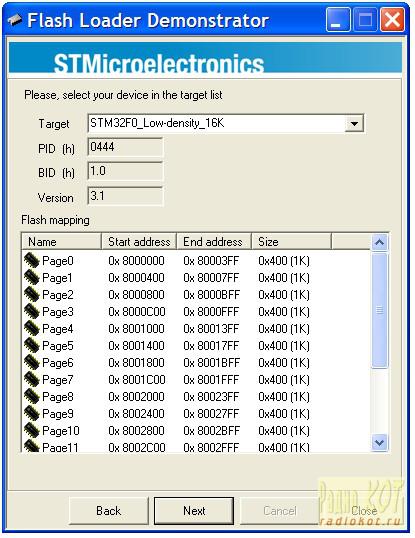Sort by the Size column header
Image resolution: width=415 pixels, height=538 pixels.
click(292, 241)
